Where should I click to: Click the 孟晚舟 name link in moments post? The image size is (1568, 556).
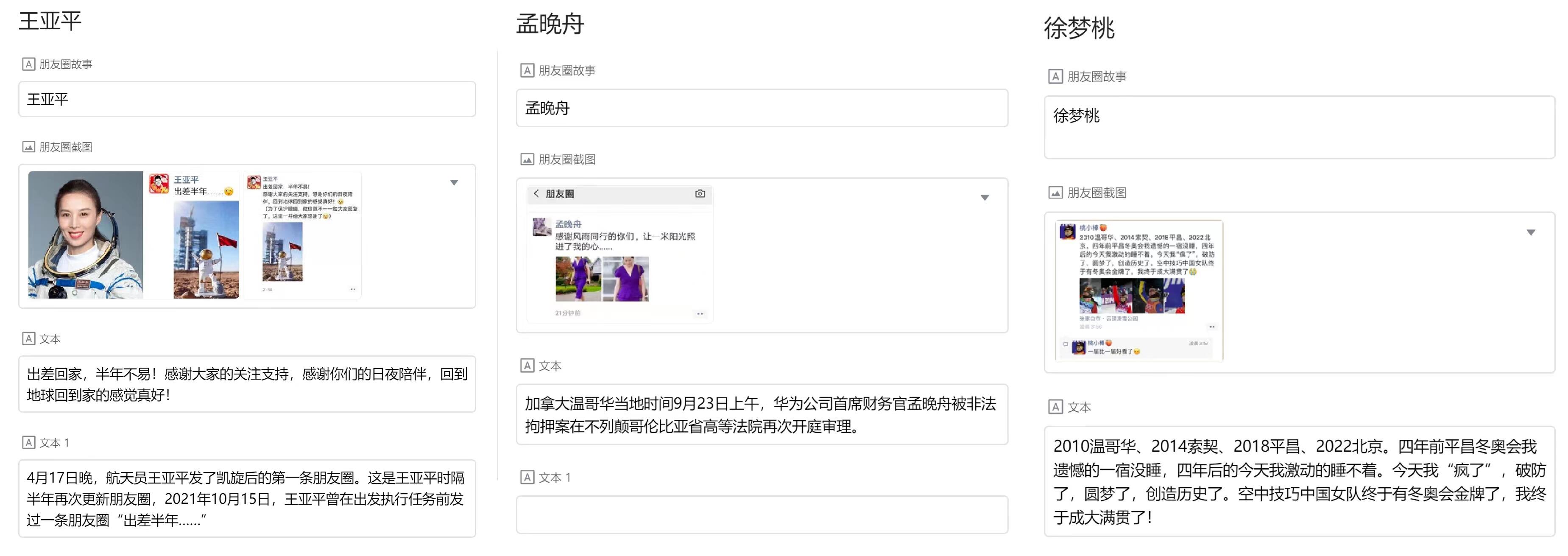point(568,224)
